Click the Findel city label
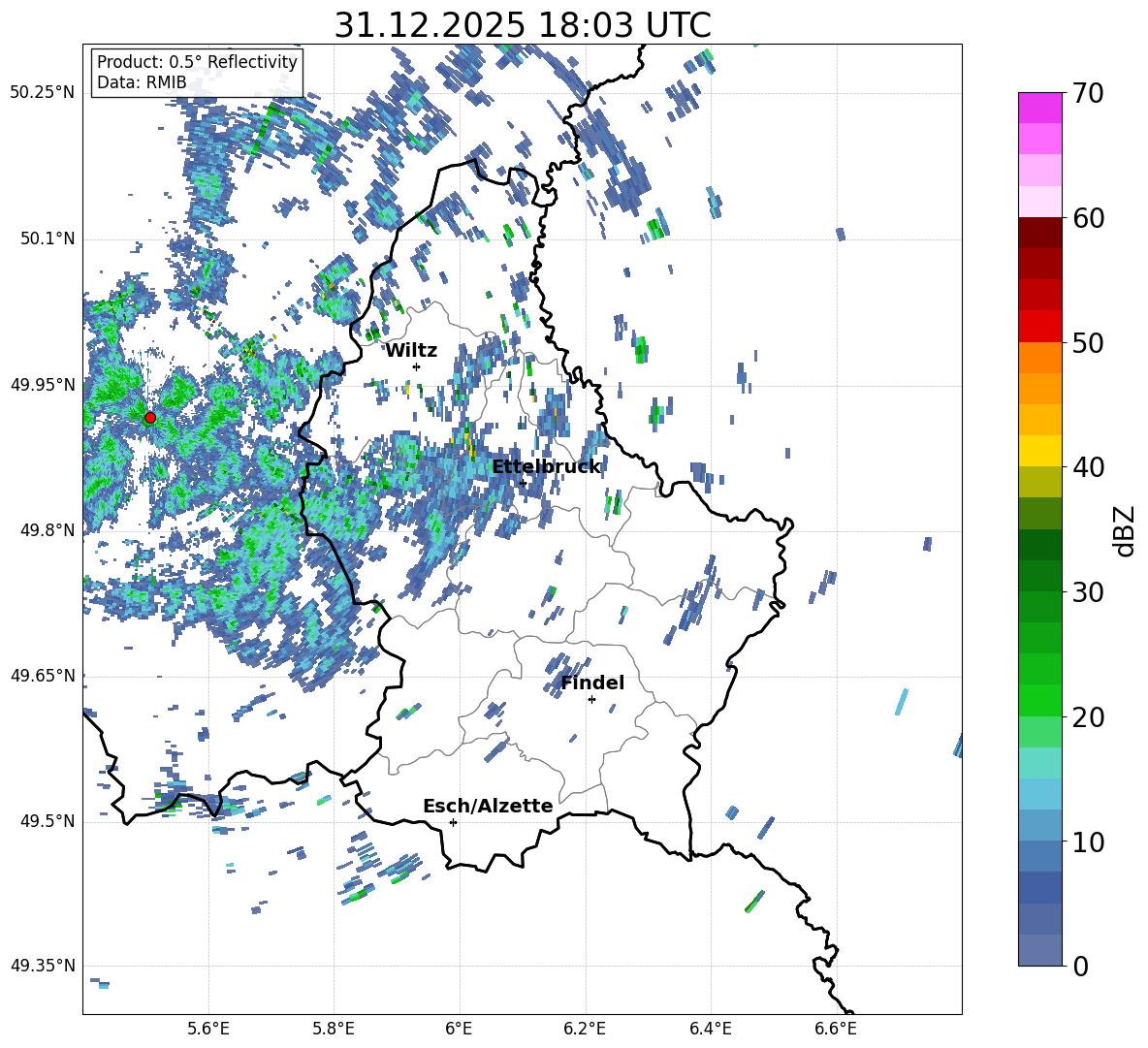The image size is (1148, 1048). point(592,683)
